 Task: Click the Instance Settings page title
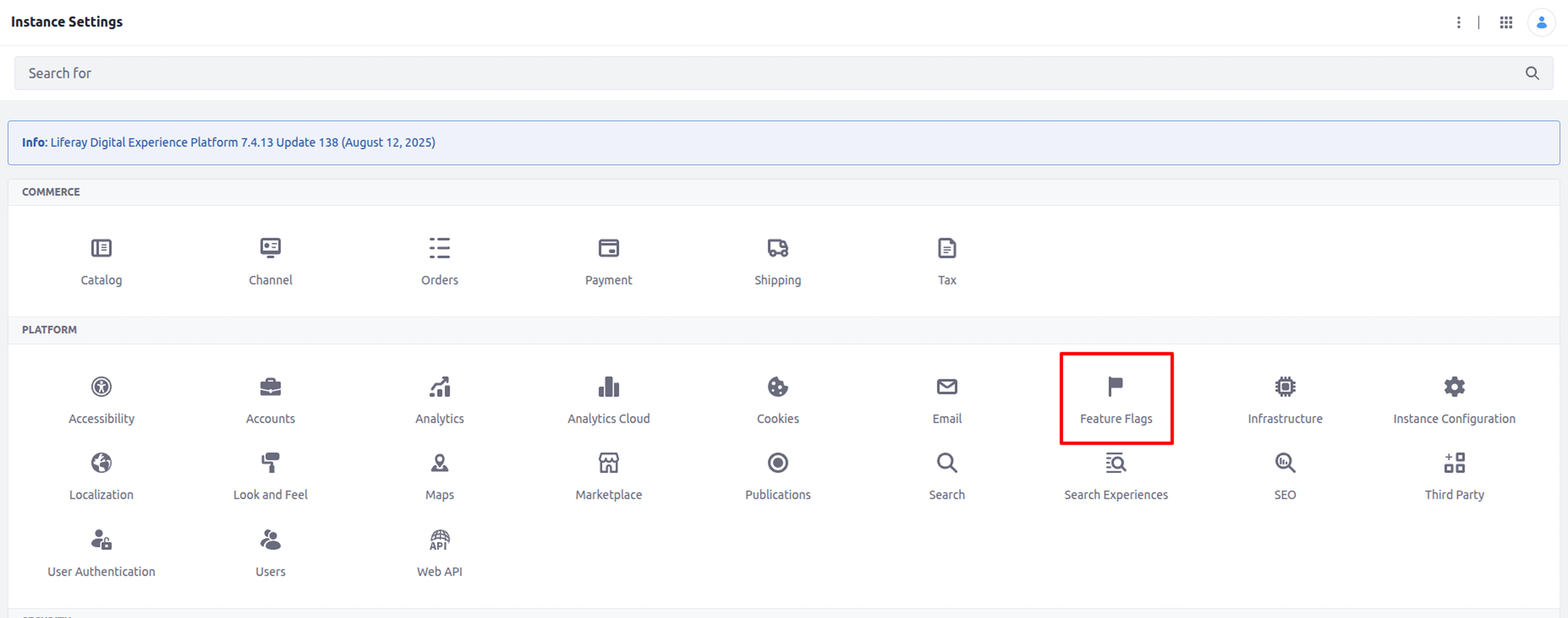(x=67, y=22)
